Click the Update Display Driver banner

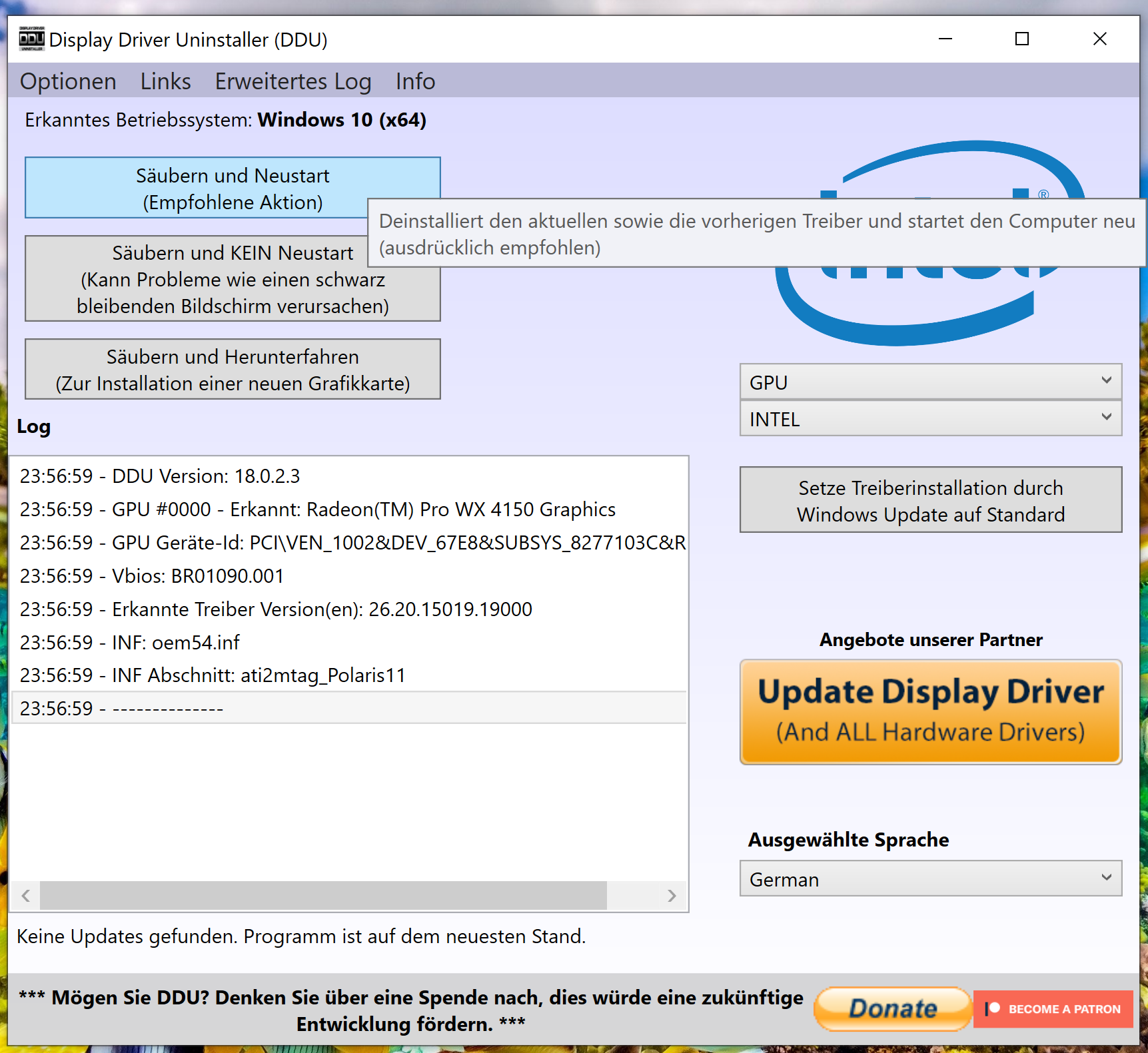pos(930,711)
